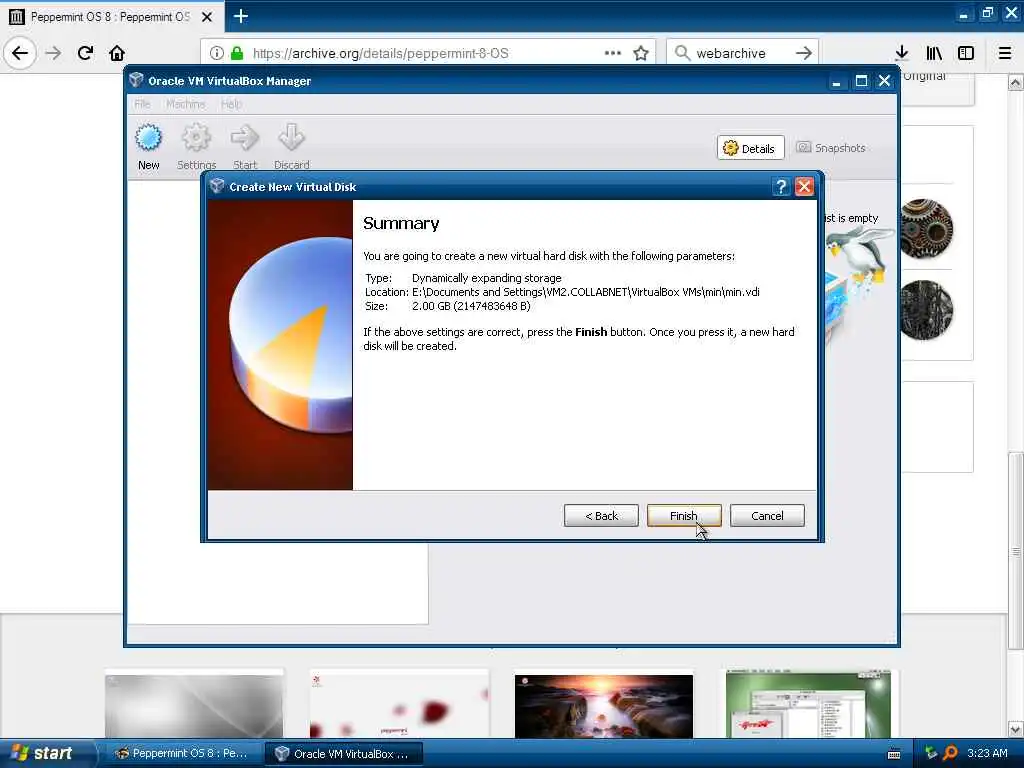Show site information for archive.org

point(217,53)
